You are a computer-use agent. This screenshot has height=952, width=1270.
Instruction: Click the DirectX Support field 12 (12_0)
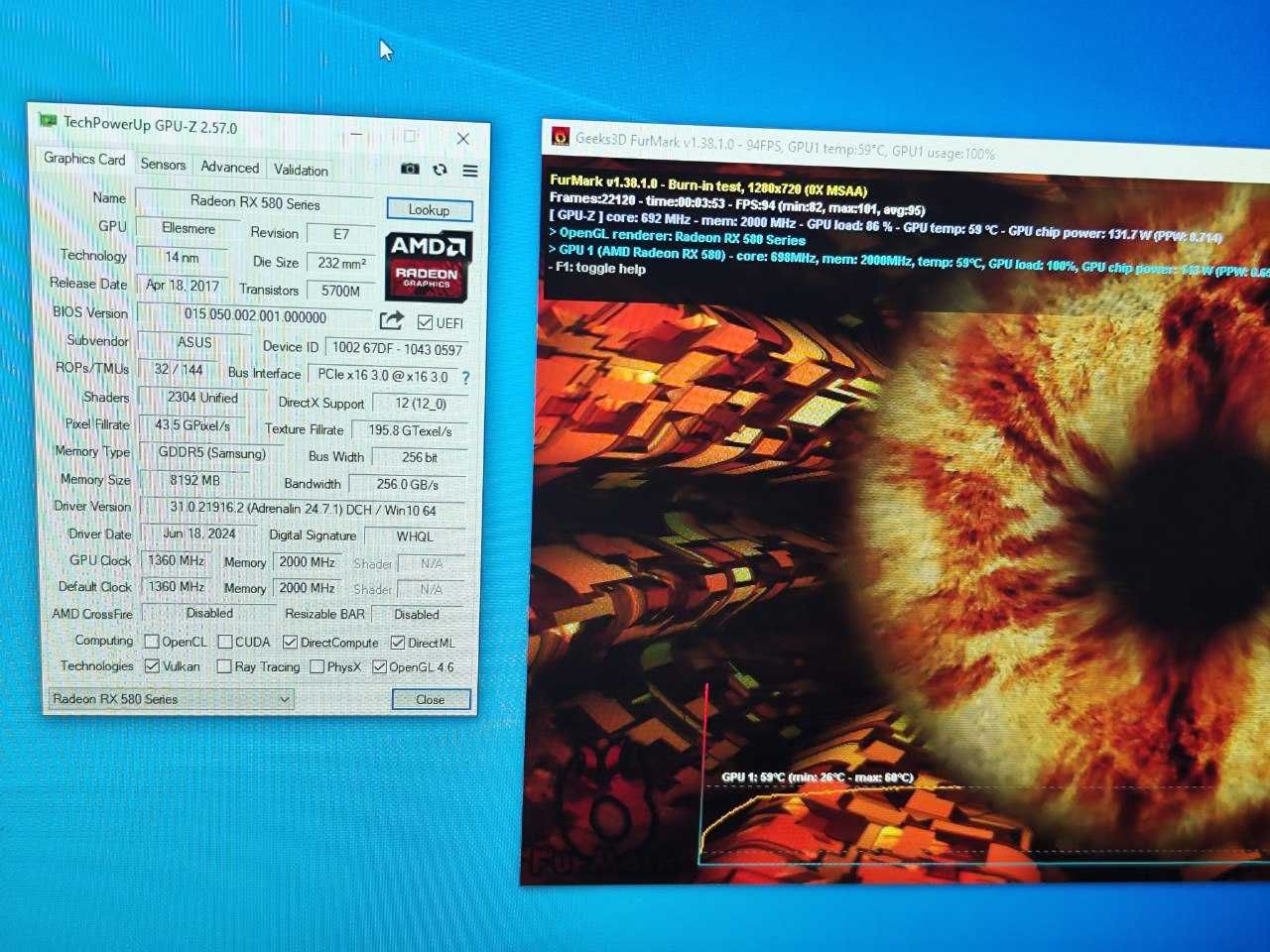[420, 403]
